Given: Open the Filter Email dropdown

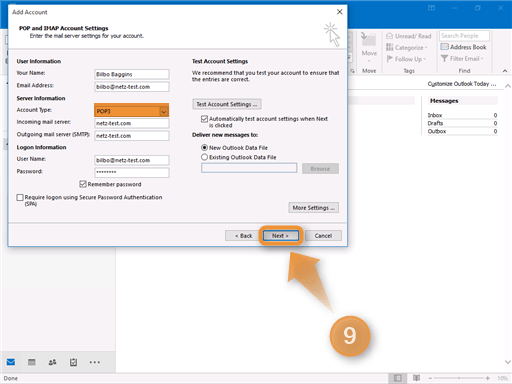Looking at the screenshot, I should click(482, 59).
